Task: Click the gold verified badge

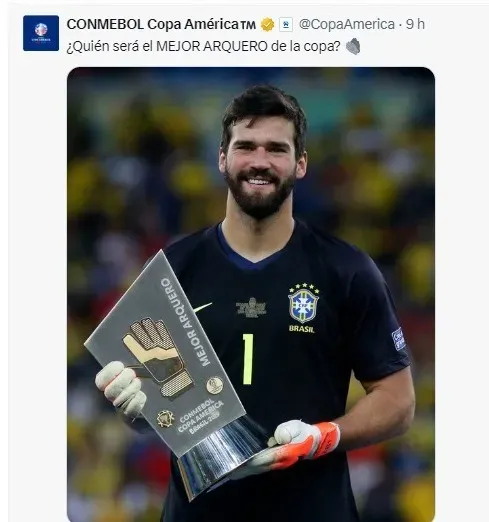Action: (267, 25)
